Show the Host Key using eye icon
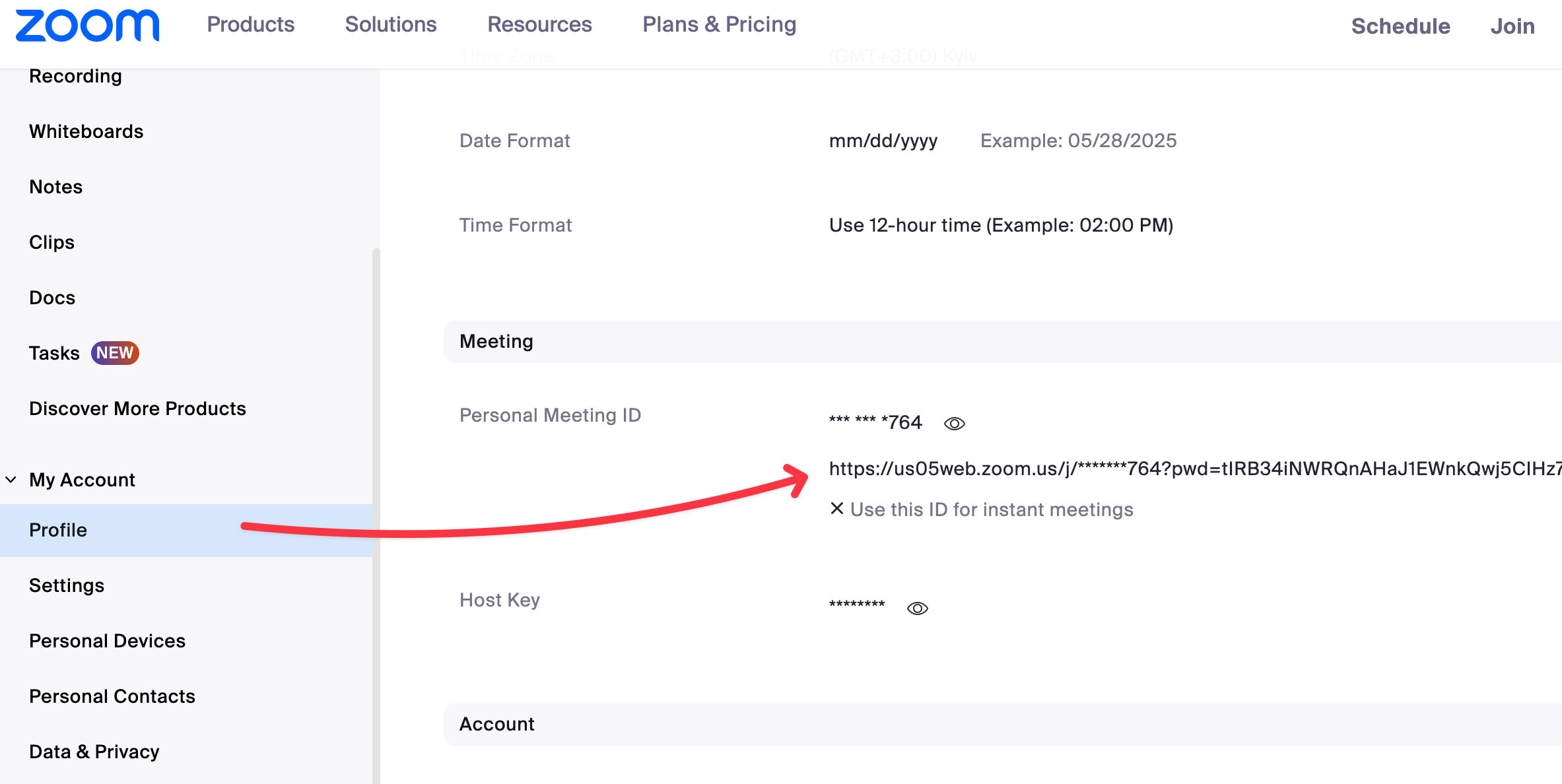1562x784 pixels. tap(917, 608)
